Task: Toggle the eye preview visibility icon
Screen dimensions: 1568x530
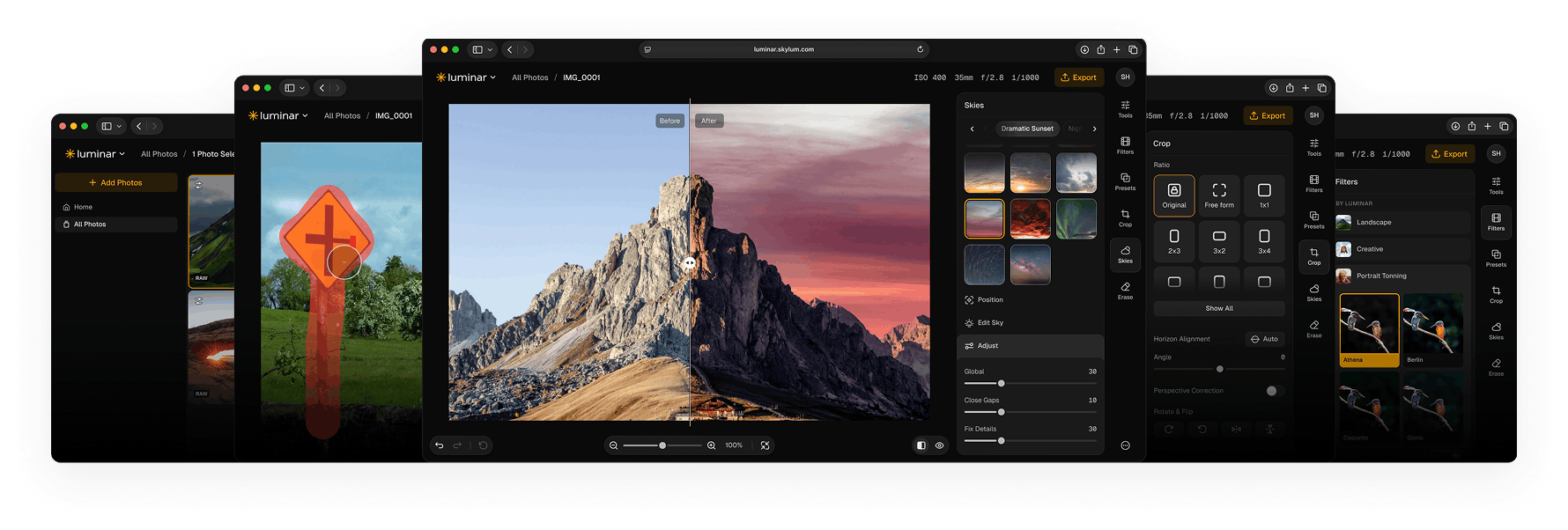Action: [939, 445]
